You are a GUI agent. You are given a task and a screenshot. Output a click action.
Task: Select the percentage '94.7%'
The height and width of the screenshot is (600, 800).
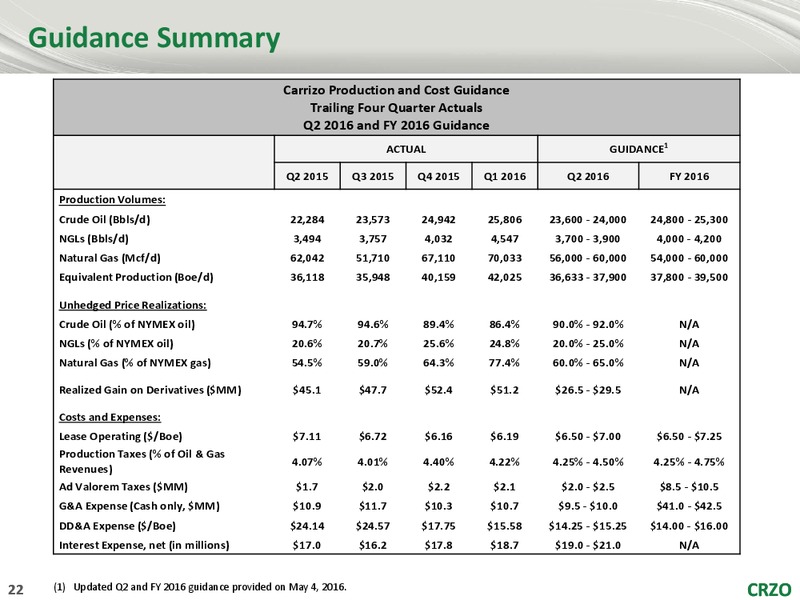[x=307, y=325]
